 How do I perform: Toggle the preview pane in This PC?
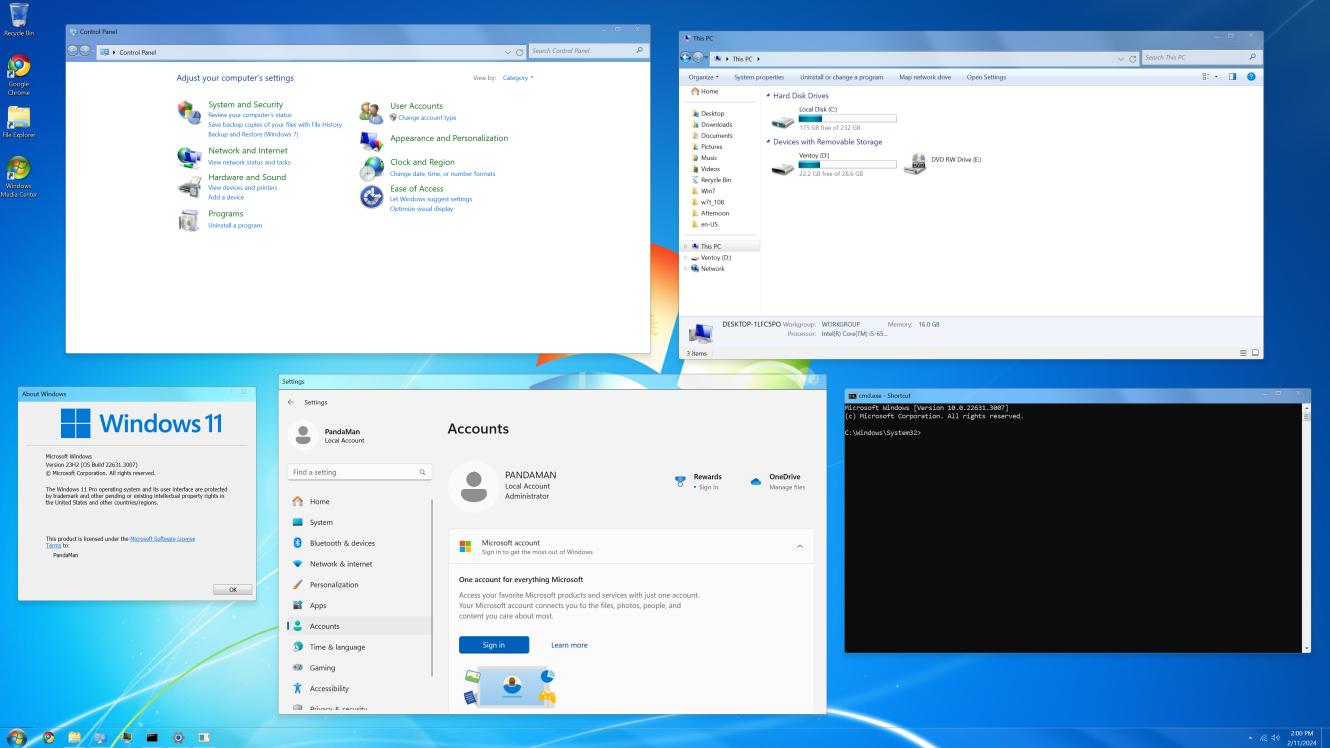(1232, 77)
